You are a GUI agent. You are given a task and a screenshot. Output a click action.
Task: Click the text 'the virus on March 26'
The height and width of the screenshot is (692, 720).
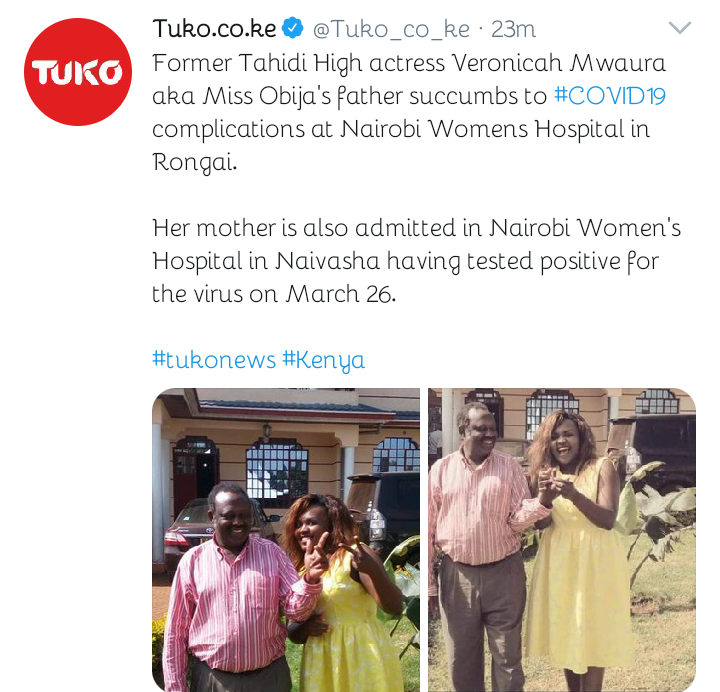point(274,294)
